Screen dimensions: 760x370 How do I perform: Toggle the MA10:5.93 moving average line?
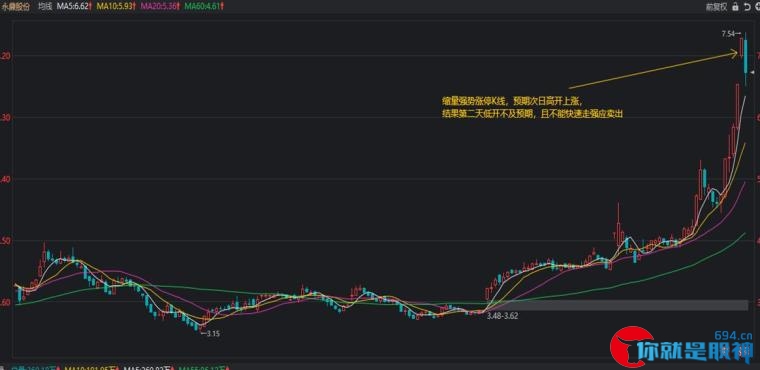click(x=113, y=7)
